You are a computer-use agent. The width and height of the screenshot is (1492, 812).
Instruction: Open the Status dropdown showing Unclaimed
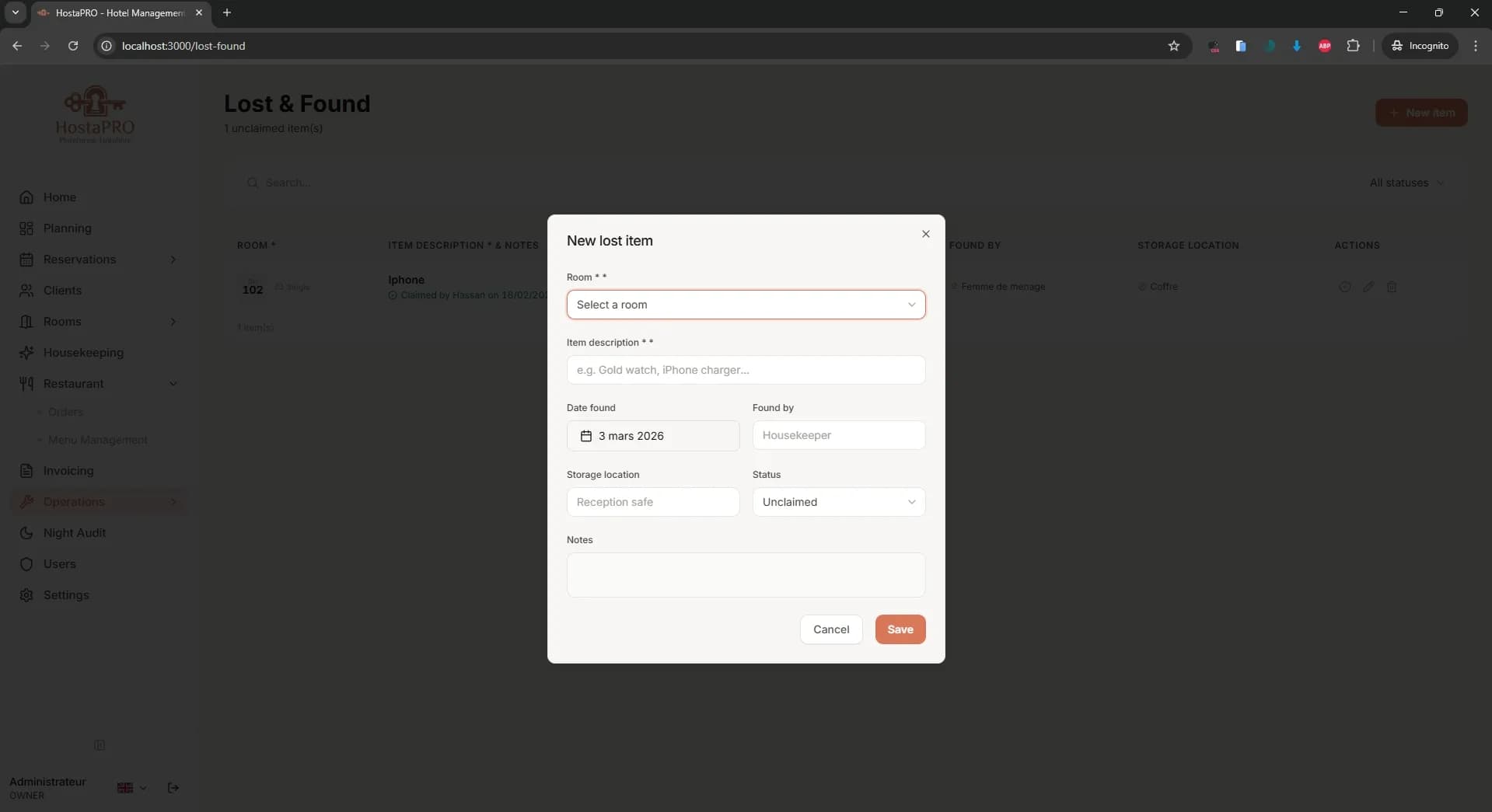coord(838,502)
